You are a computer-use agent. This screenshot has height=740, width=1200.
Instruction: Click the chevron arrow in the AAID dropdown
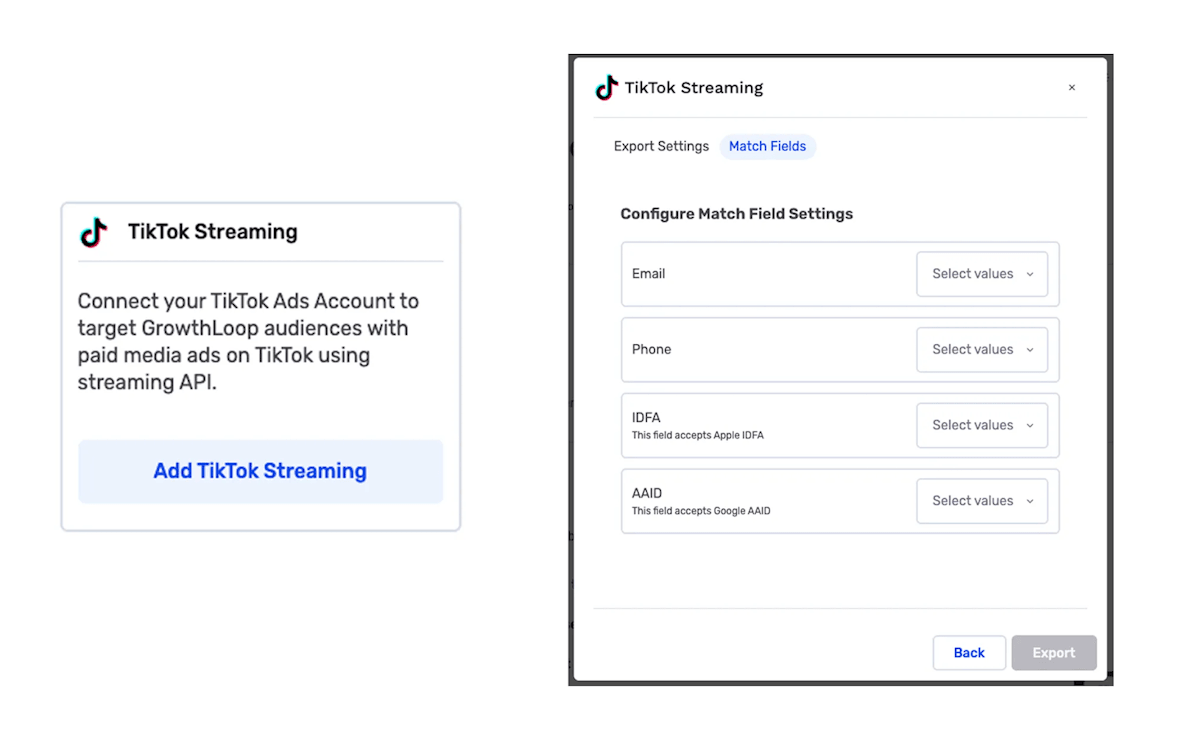click(1030, 501)
